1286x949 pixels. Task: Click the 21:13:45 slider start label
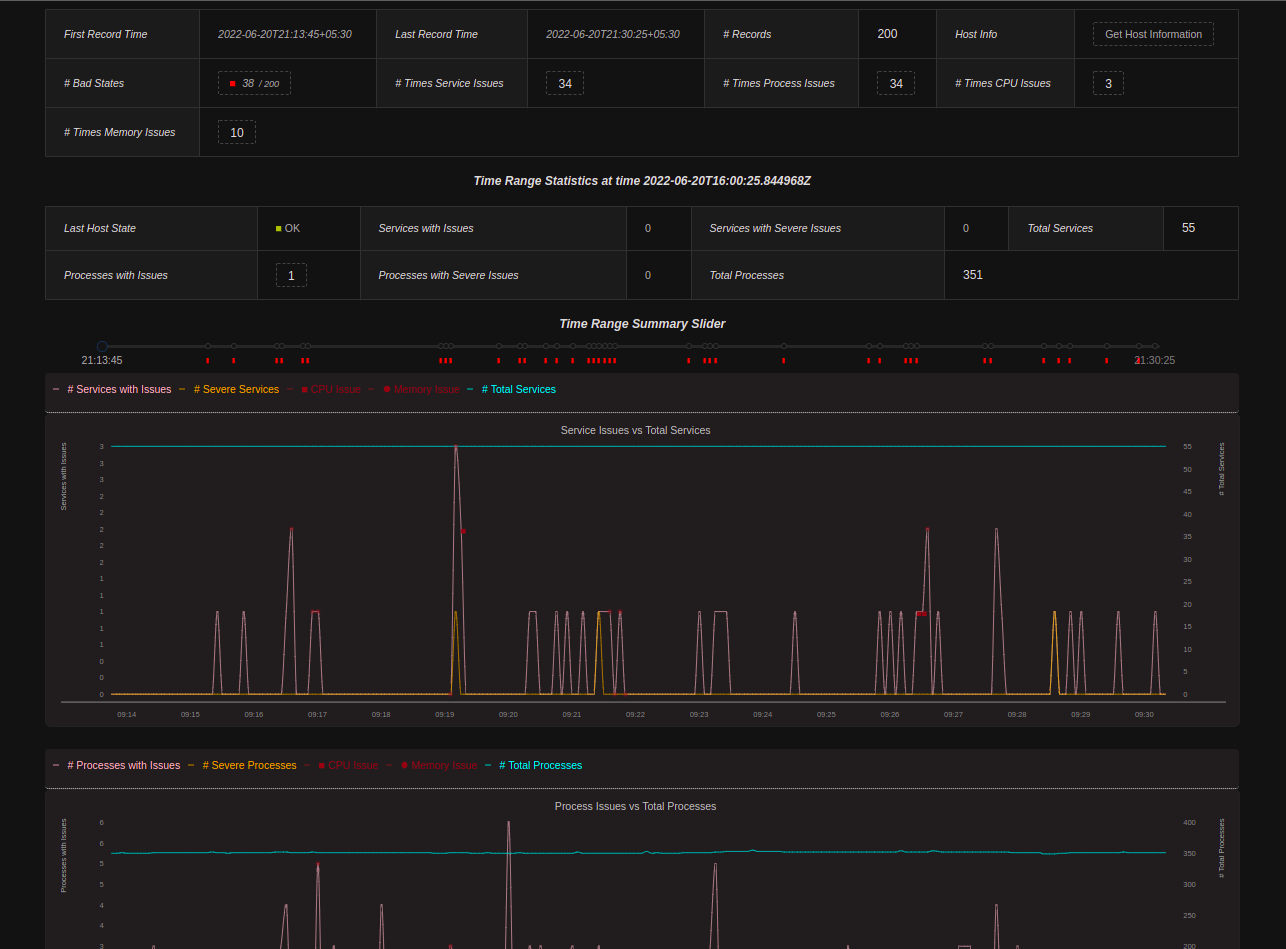point(102,360)
